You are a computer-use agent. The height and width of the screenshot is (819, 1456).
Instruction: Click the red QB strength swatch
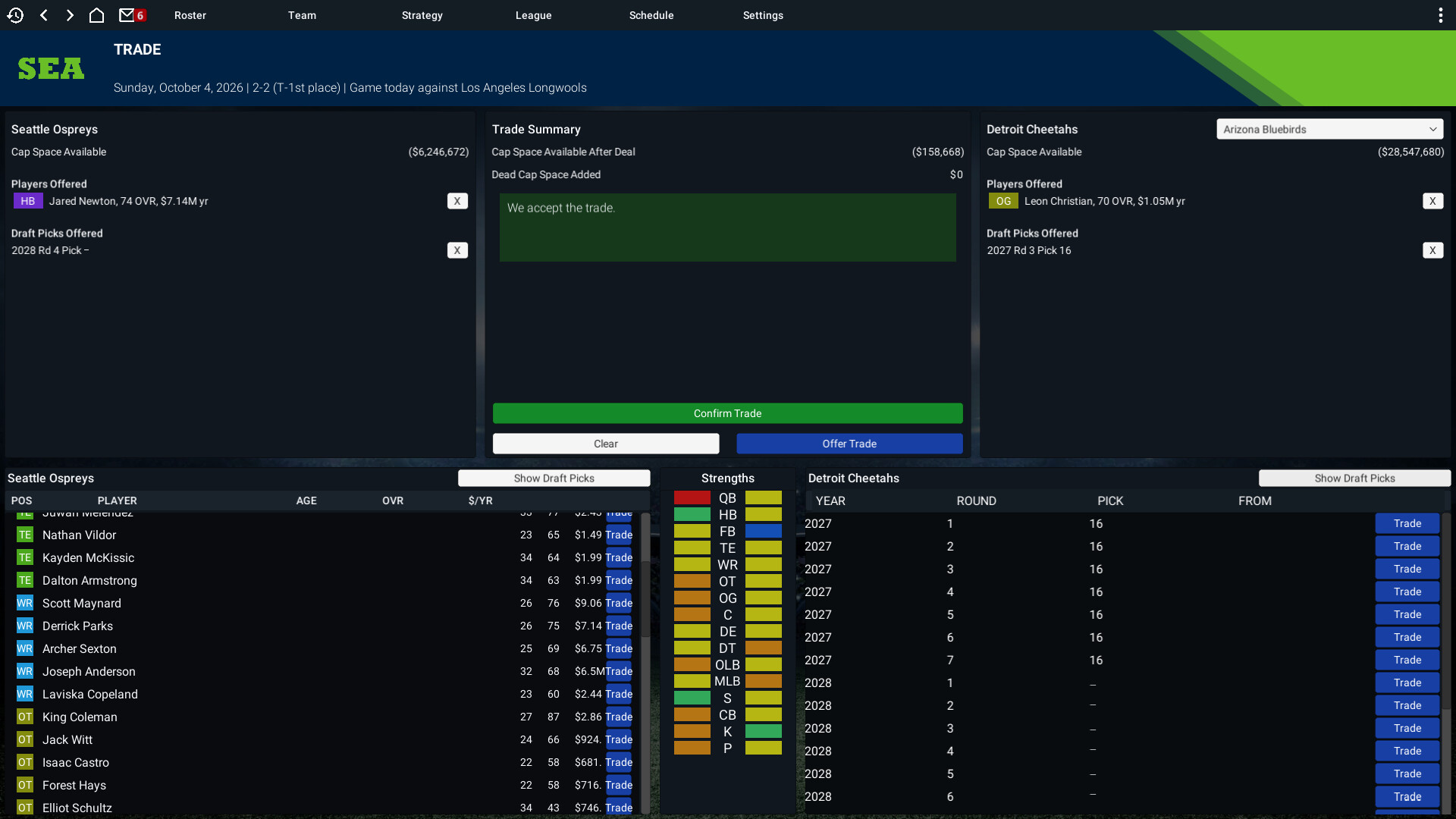click(x=692, y=498)
